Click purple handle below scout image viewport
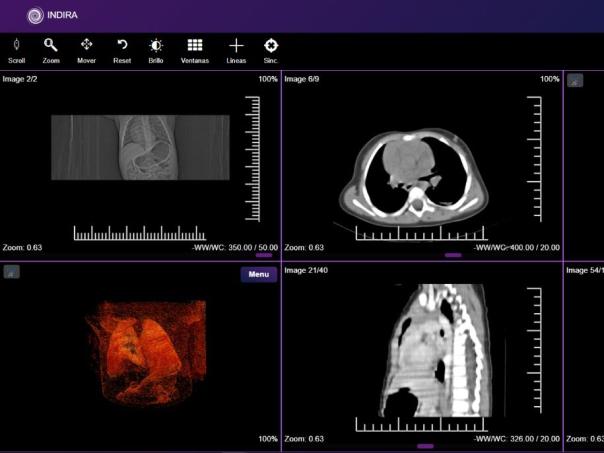Screen dimensions: 604x453 264,255
